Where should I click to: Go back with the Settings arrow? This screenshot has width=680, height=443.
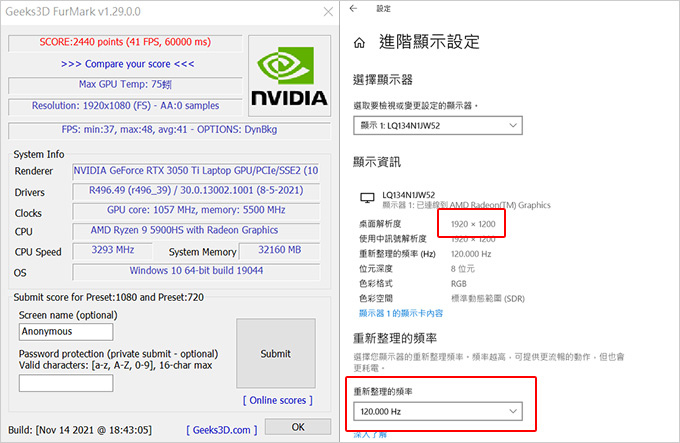tap(353, 8)
